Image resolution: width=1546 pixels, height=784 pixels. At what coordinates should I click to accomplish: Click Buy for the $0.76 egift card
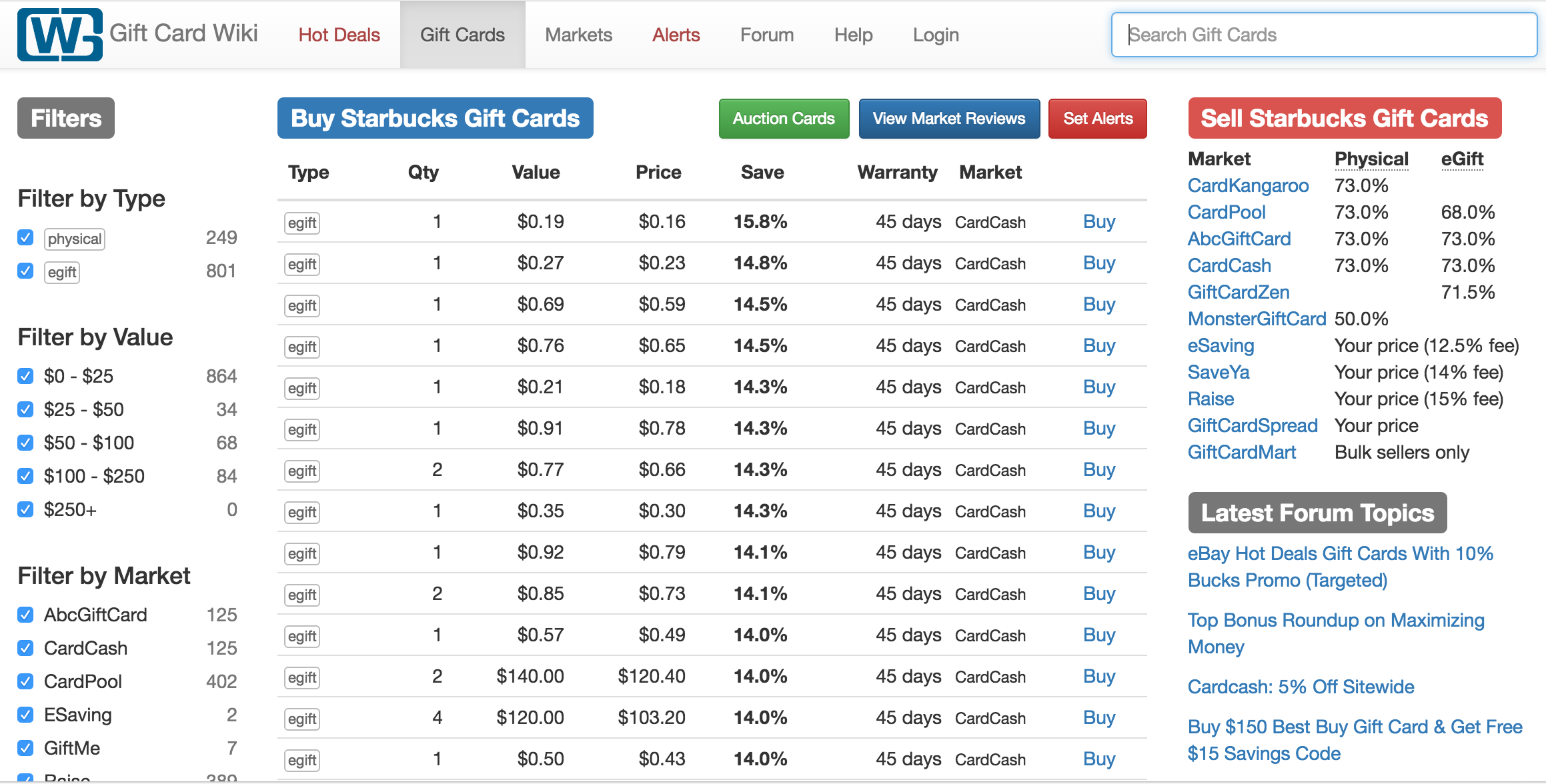[x=1099, y=345]
